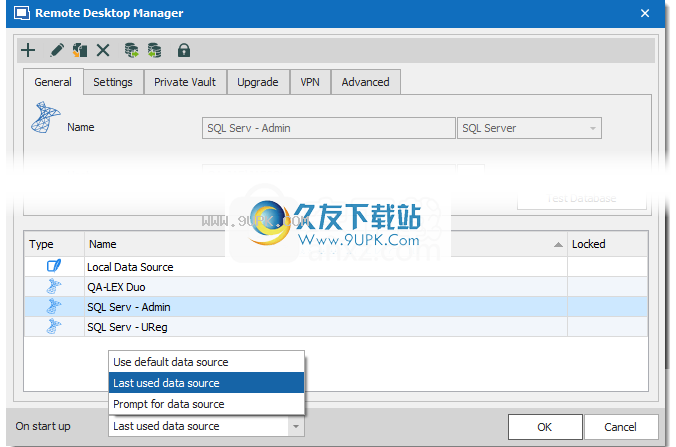This screenshot has height=447, width=676.
Task: Open the Settings tab
Action: (x=113, y=82)
